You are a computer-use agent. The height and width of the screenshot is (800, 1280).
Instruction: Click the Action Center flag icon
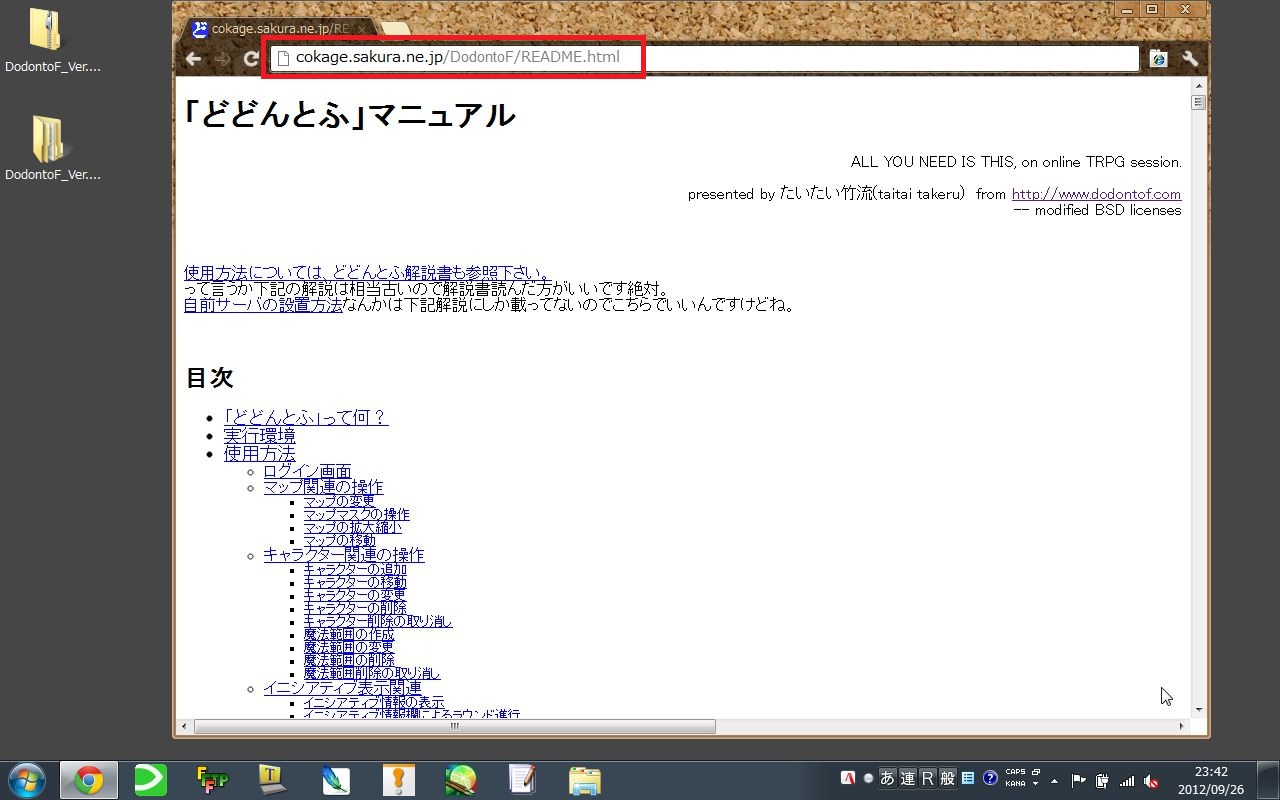(x=1078, y=781)
